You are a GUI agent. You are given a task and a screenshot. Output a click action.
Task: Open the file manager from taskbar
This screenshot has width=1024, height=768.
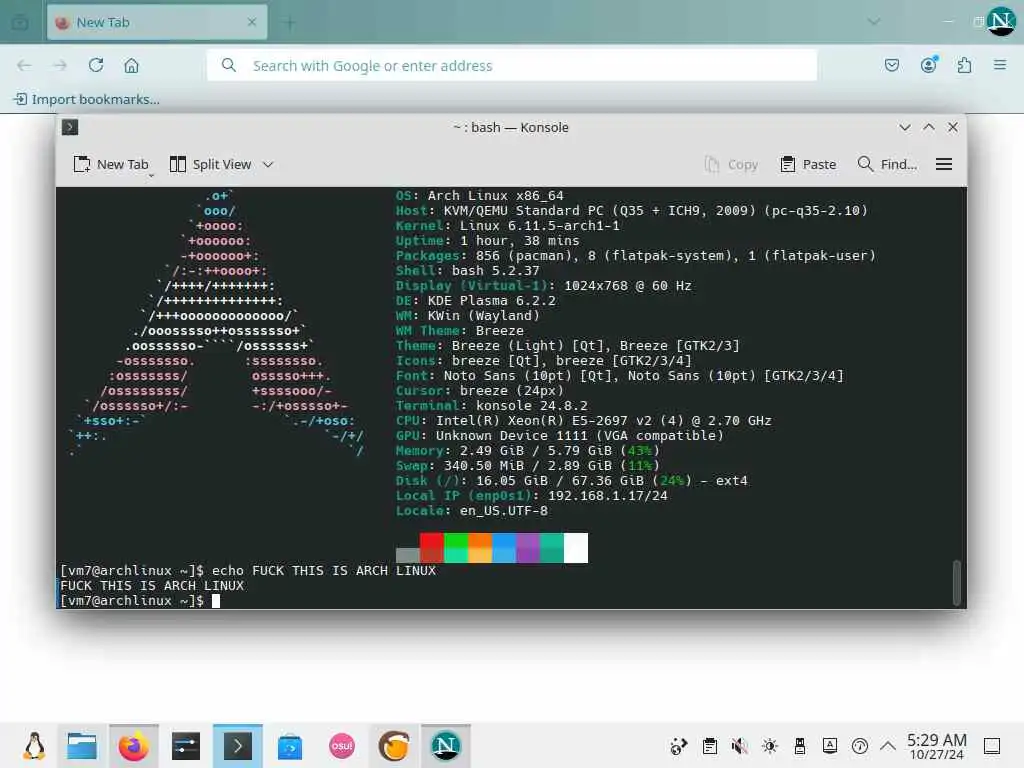82,746
